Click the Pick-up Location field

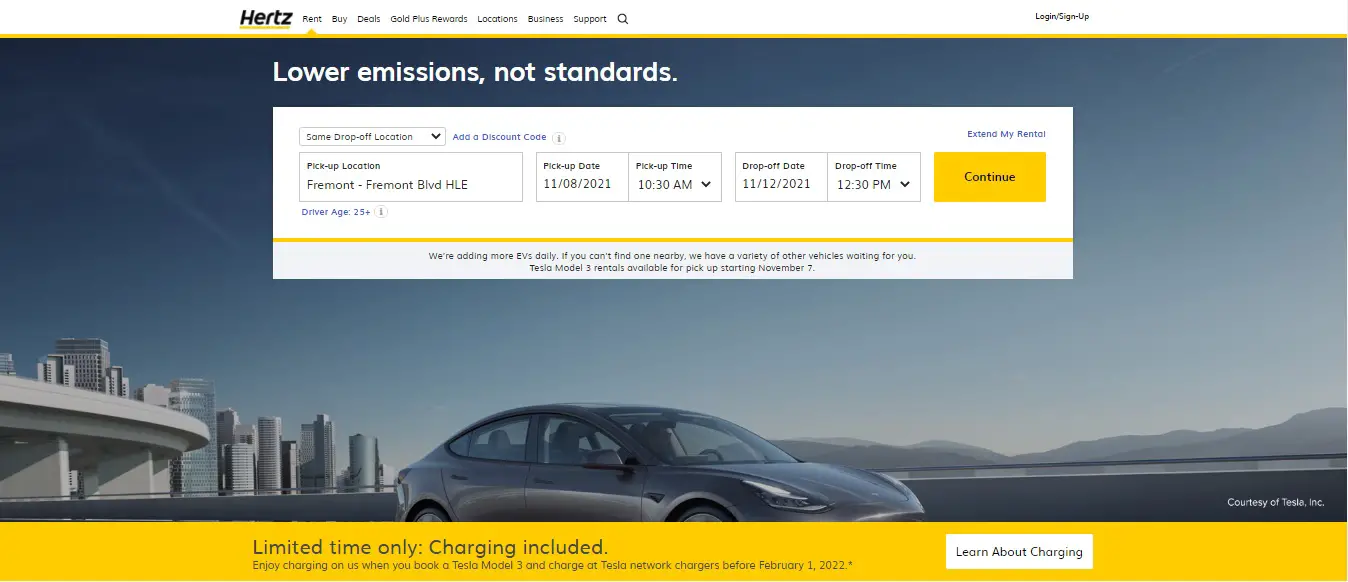[411, 177]
